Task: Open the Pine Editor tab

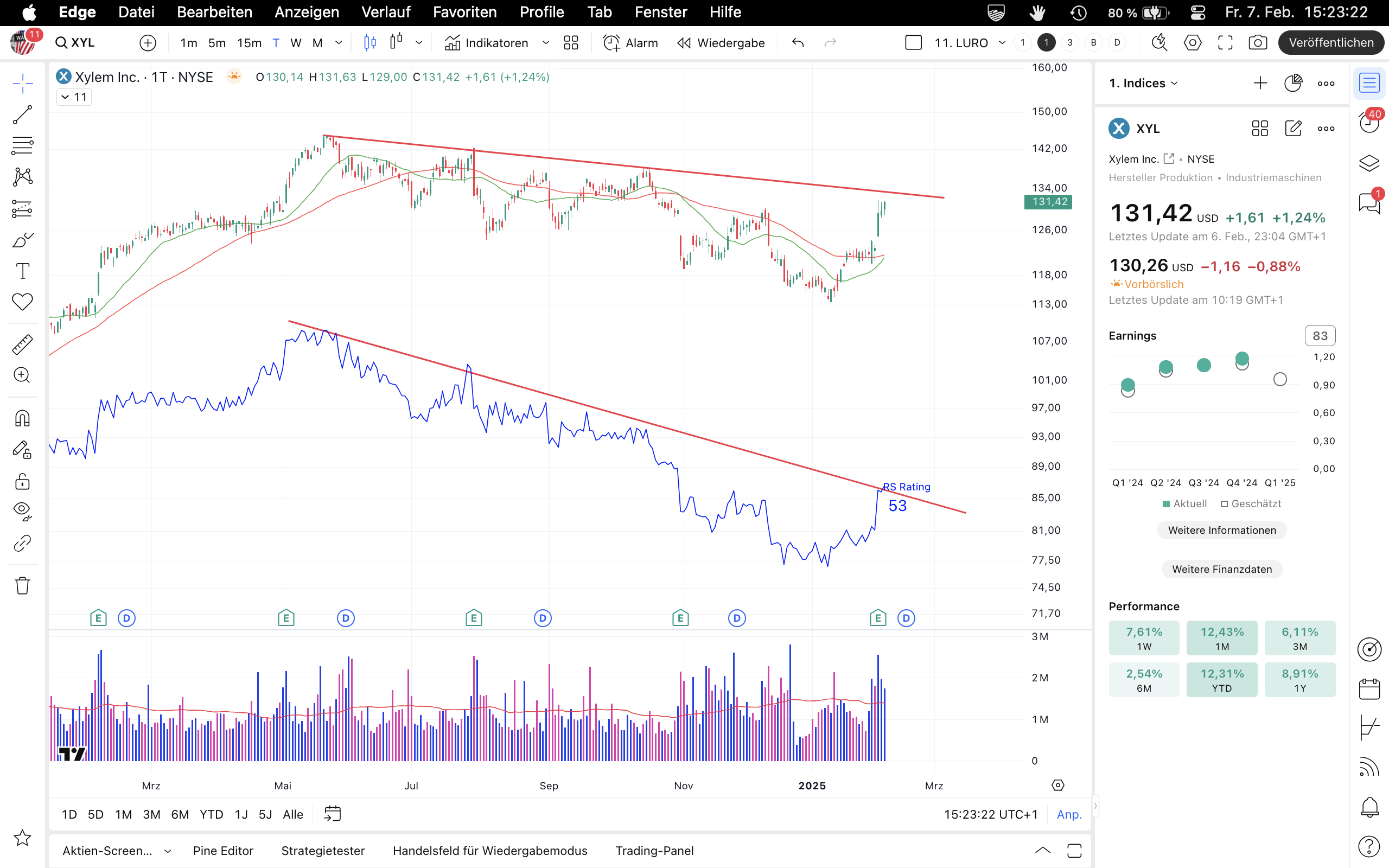Action: (222, 850)
